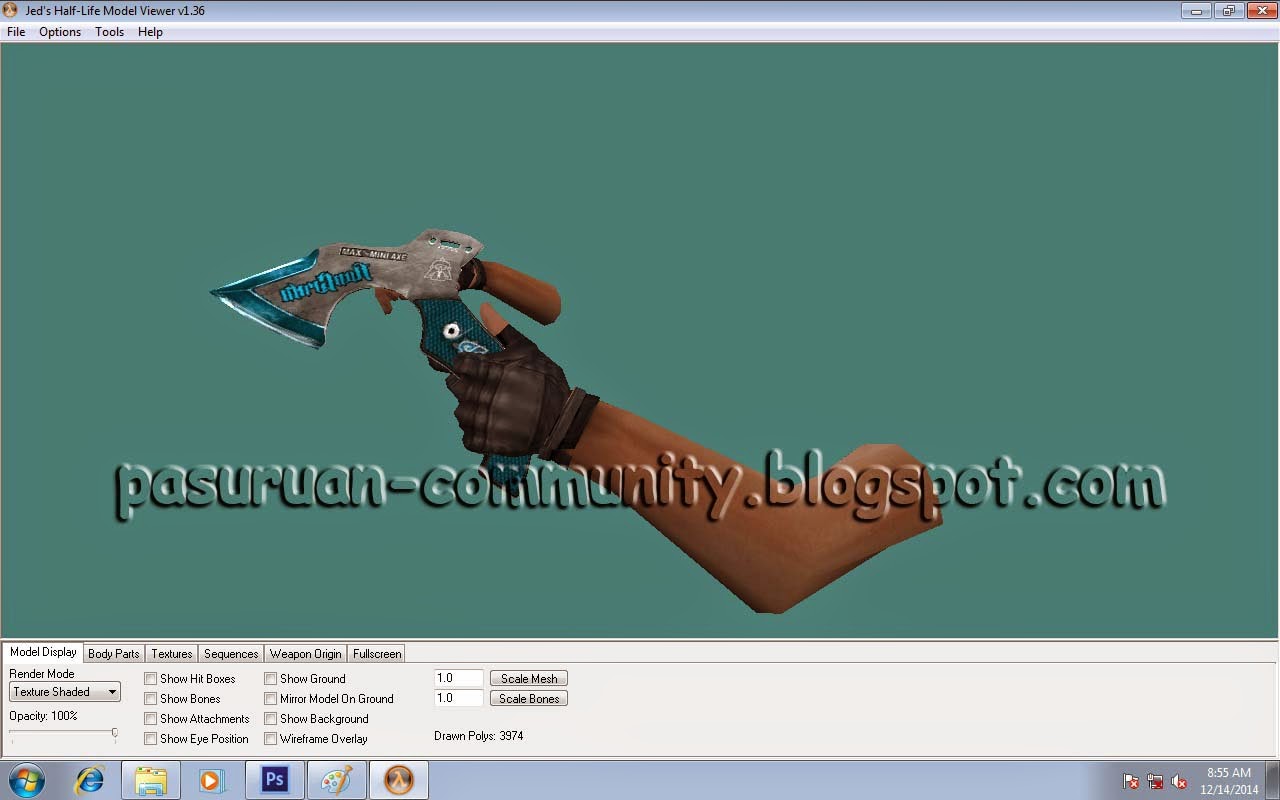
Task: Switch to the Body Parts tab
Action: 114,654
